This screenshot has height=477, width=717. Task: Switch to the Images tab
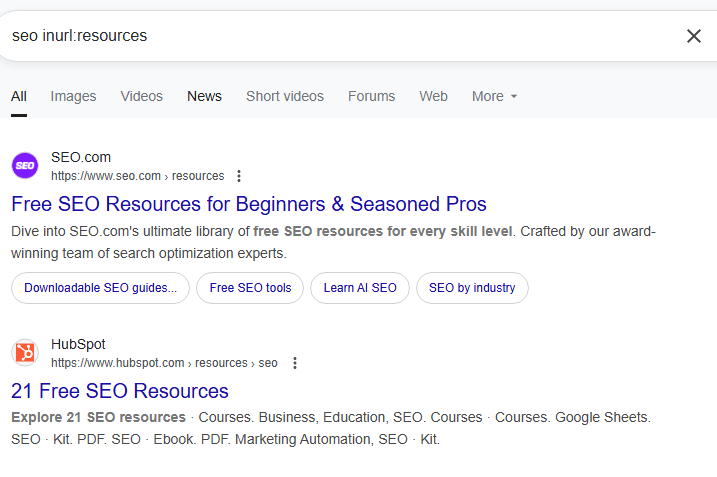[x=73, y=96]
